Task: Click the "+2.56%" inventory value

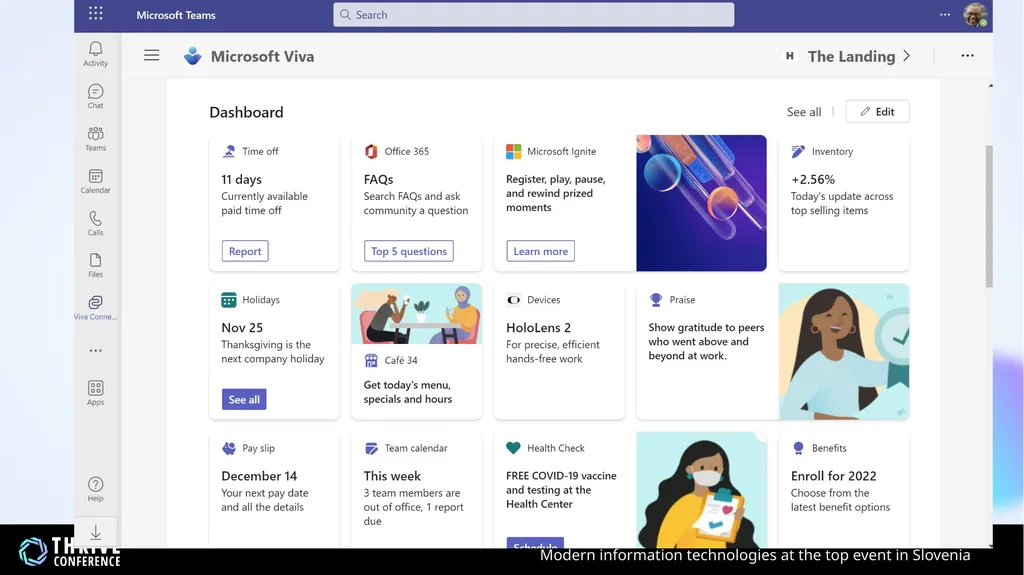Action: coord(812,179)
